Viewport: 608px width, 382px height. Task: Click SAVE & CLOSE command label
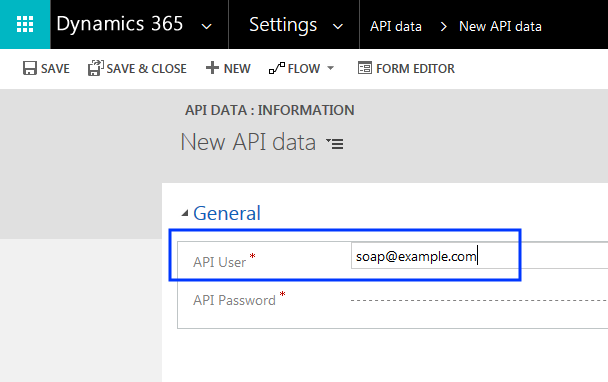(147, 69)
